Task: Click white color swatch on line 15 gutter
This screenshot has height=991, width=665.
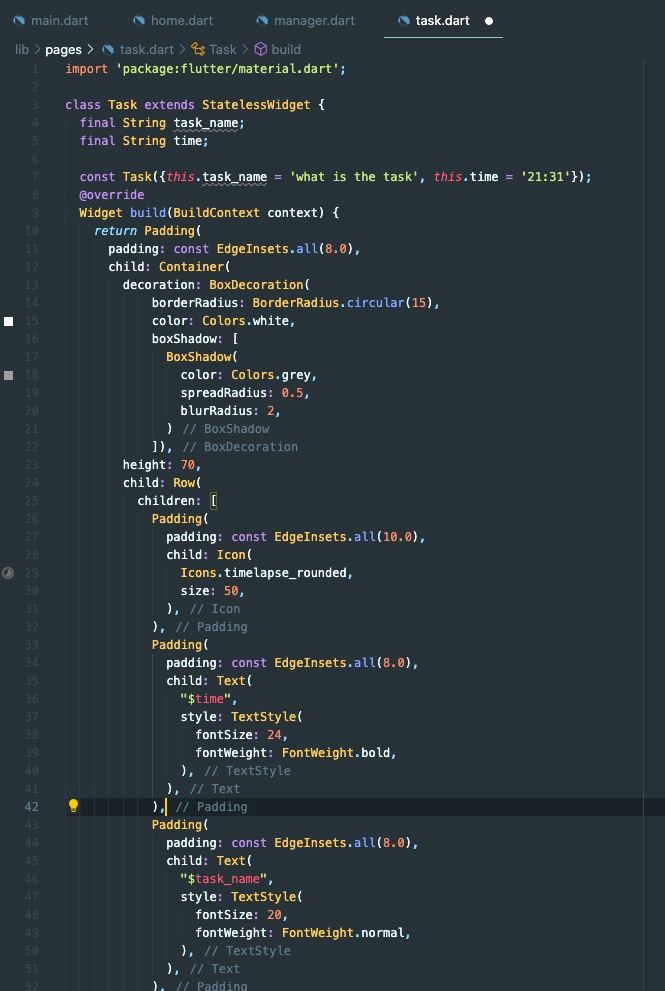Action: (x=9, y=321)
